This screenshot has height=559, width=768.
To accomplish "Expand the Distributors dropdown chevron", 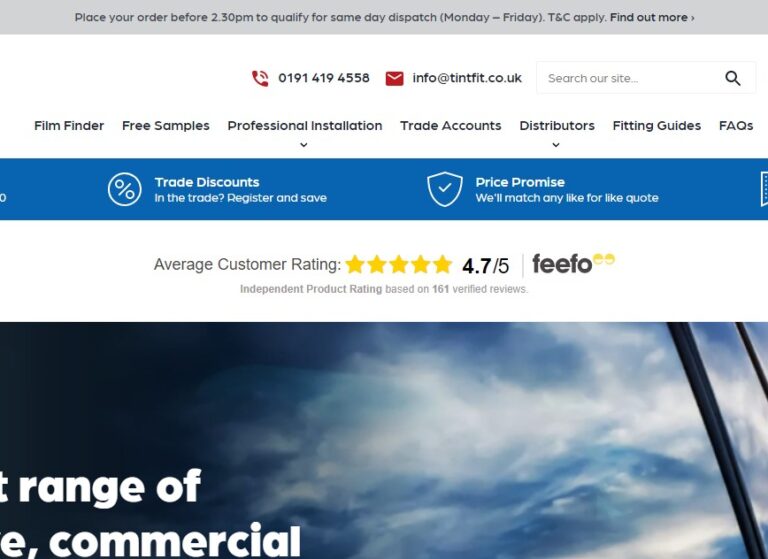I will coord(555,145).
